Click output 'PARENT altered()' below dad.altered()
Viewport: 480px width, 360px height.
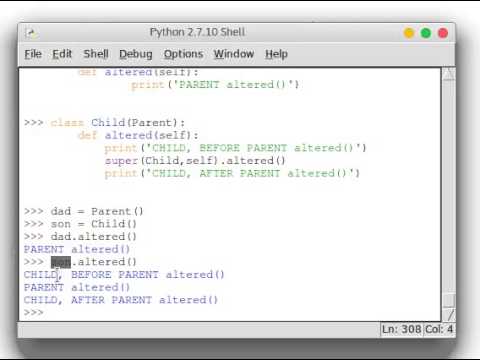pyautogui.click(x=77, y=249)
